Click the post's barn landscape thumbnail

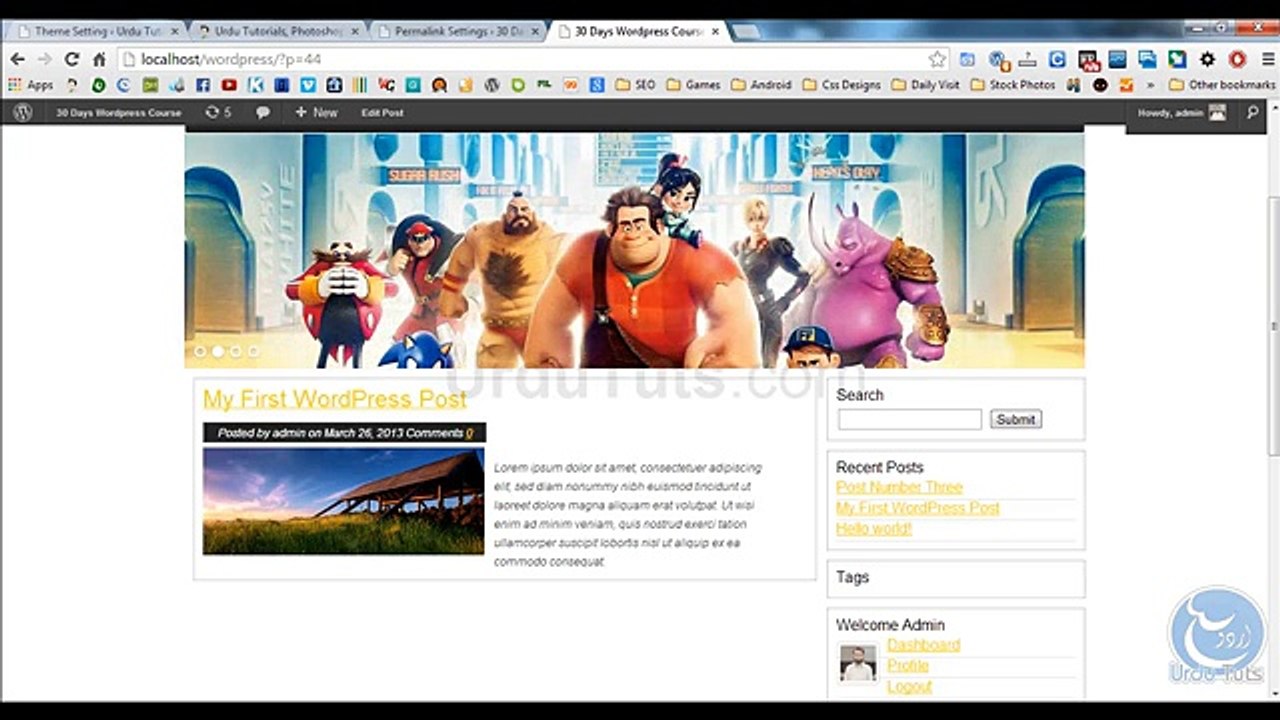pos(343,501)
